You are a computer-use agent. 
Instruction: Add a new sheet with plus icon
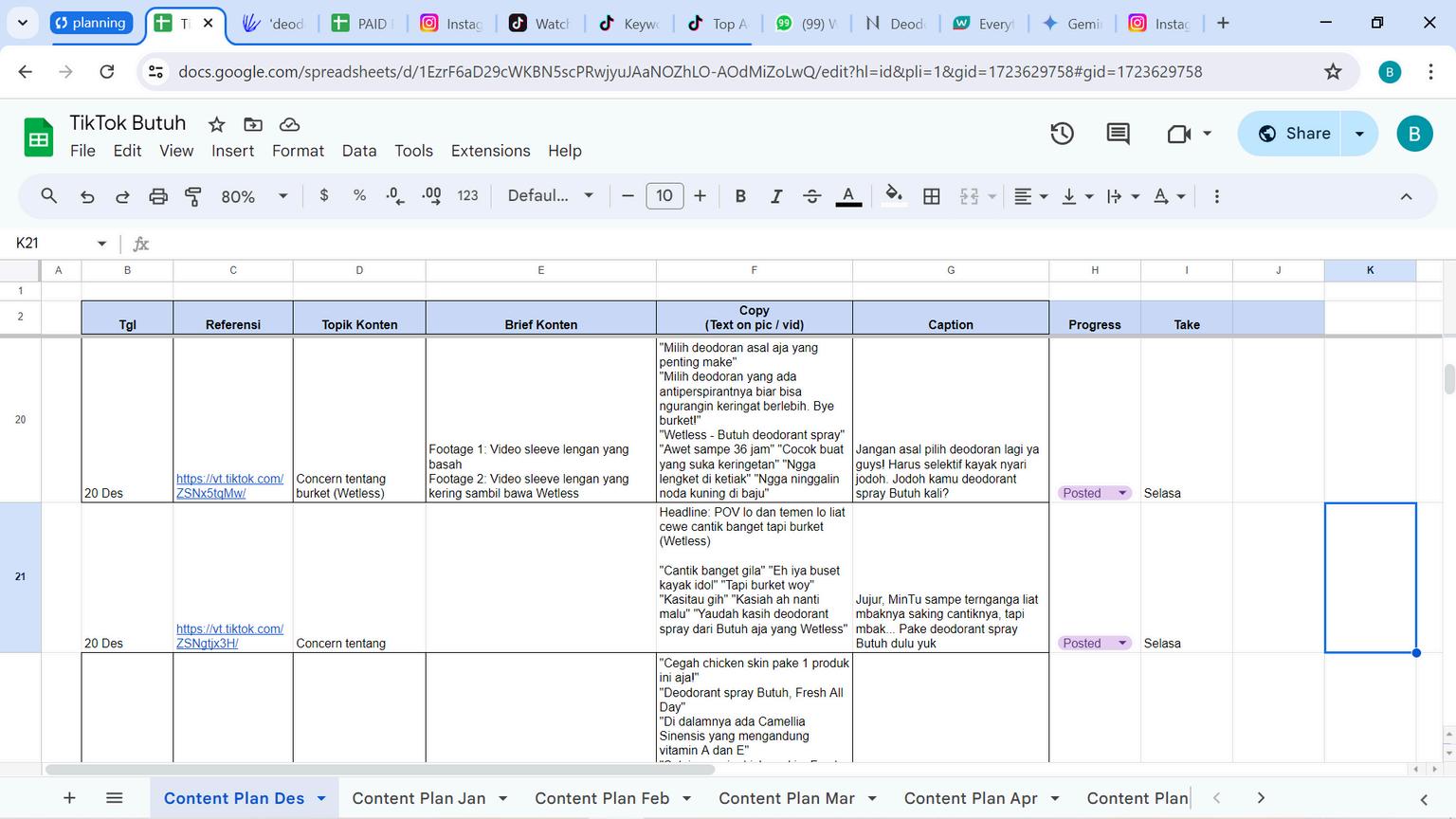69,798
